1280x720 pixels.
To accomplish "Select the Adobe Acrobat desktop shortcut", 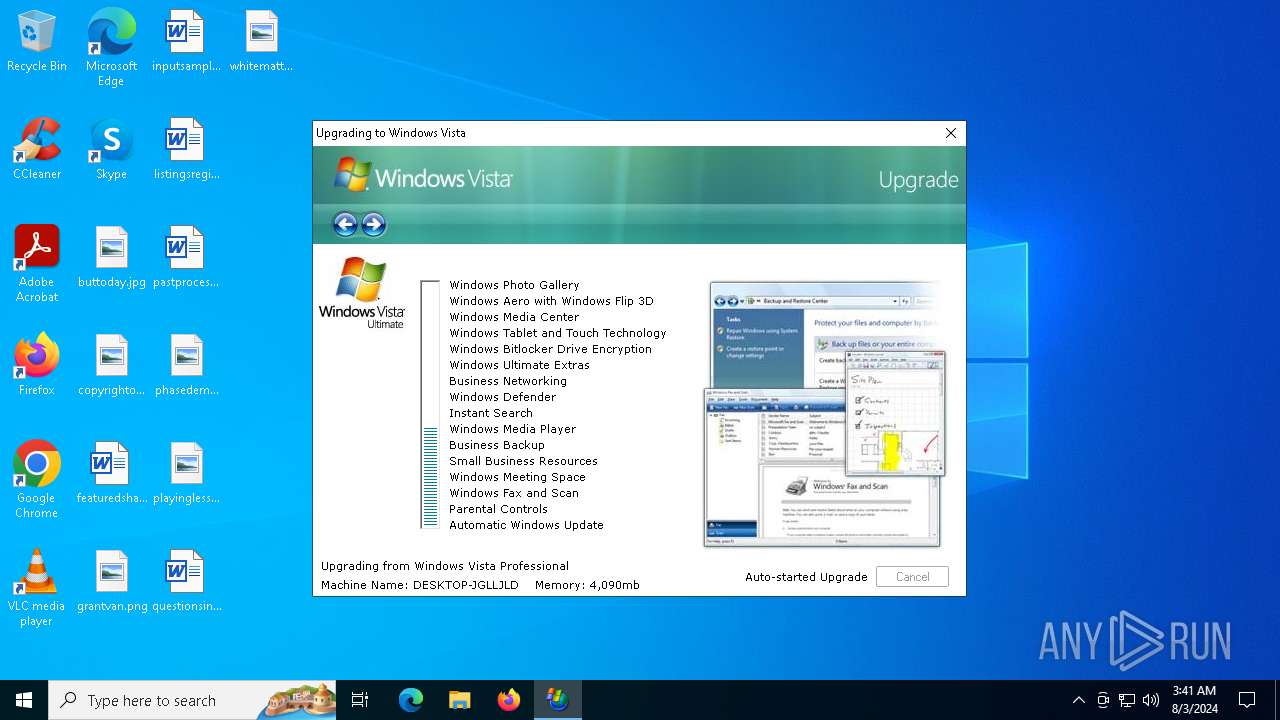I will 37,264.
